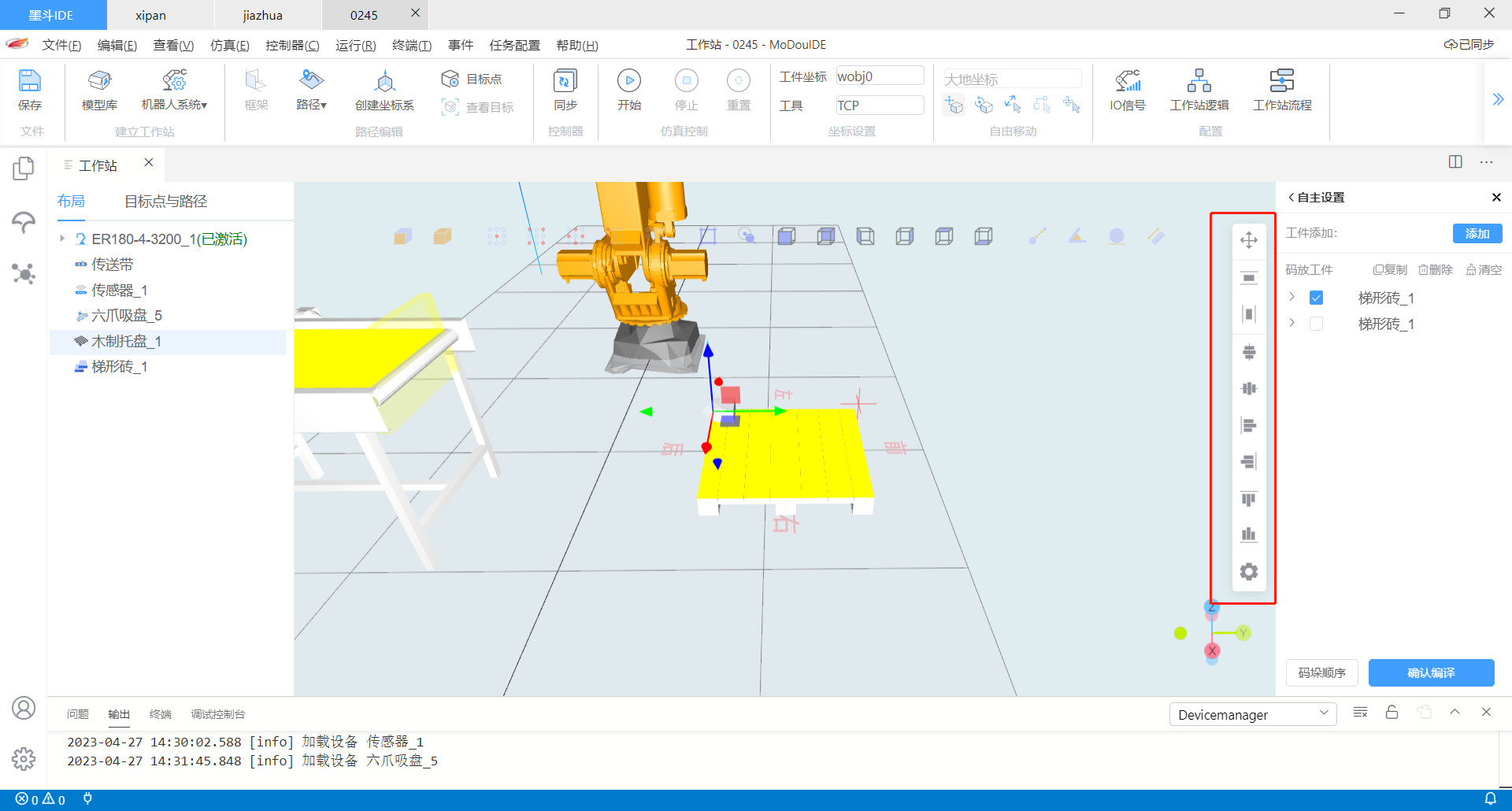Start simulation with the 开始 button
The image size is (1512, 811).
pos(628,90)
